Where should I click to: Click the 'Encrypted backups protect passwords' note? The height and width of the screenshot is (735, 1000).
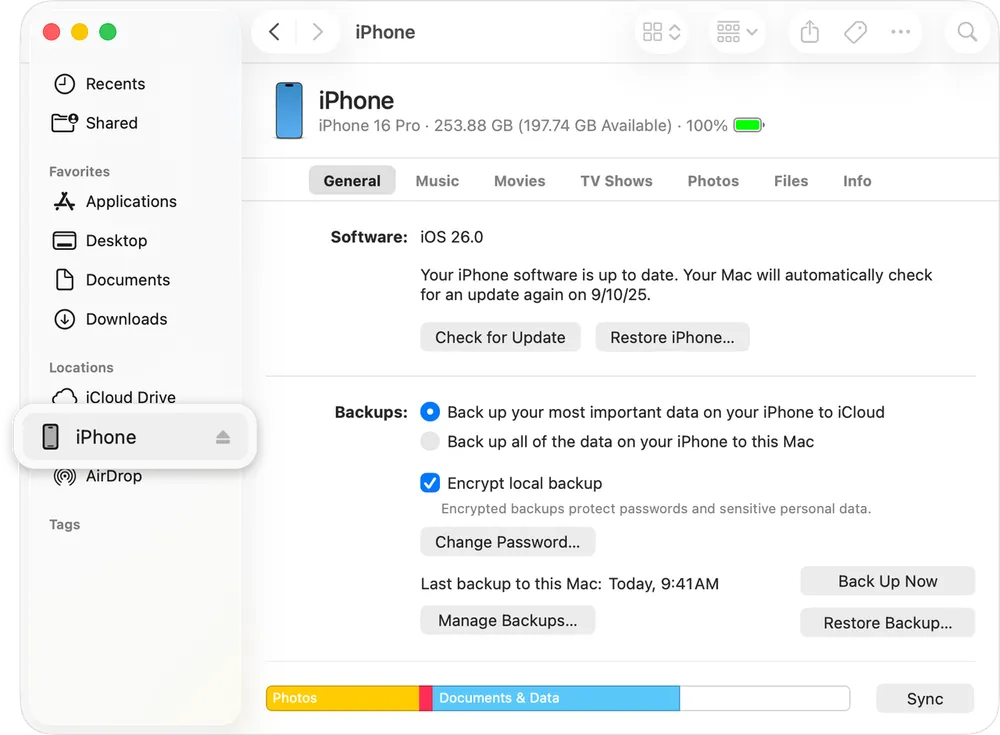pyautogui.click(x=656, y=509)
